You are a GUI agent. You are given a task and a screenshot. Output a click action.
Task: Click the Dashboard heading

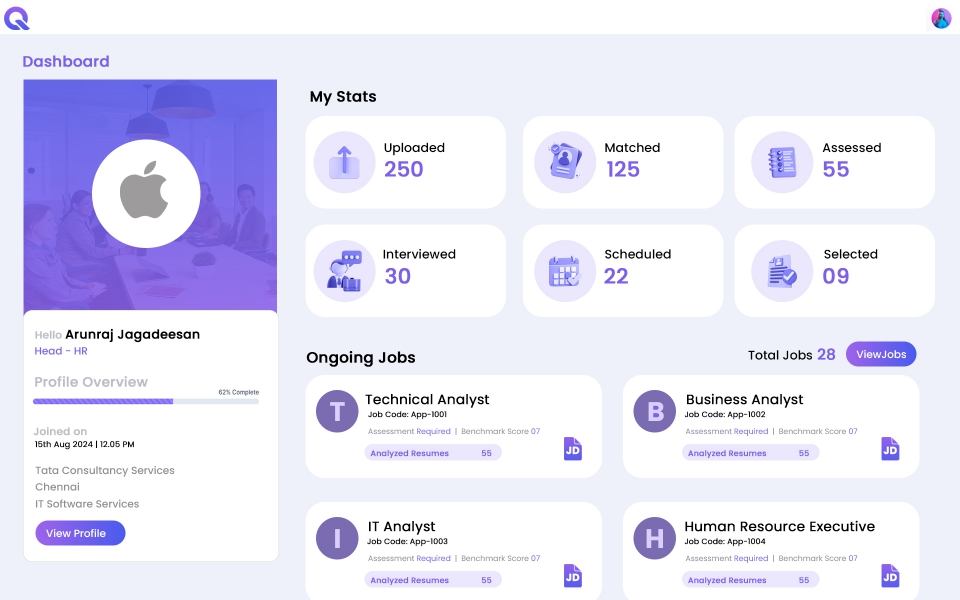click(66, 61)
